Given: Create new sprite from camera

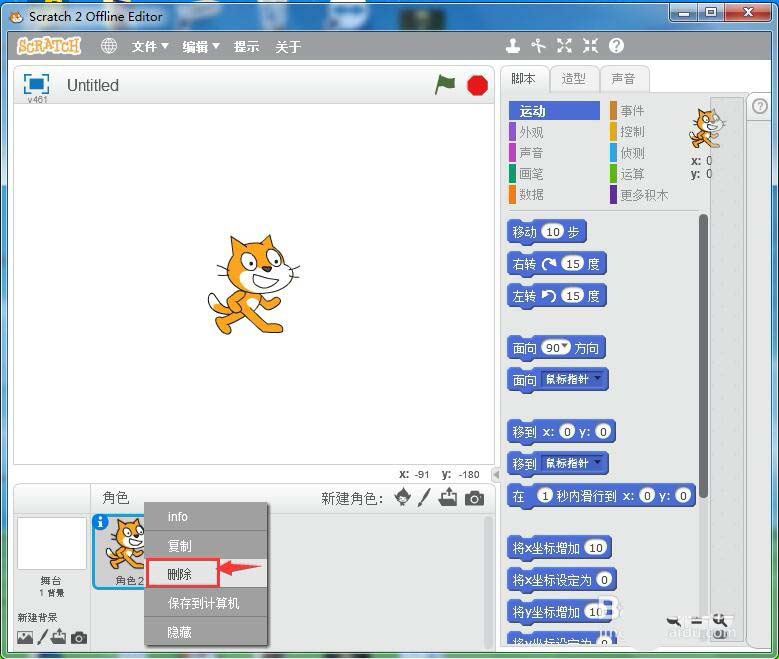Looking at the screenshot, I should (x=474, y=498).
